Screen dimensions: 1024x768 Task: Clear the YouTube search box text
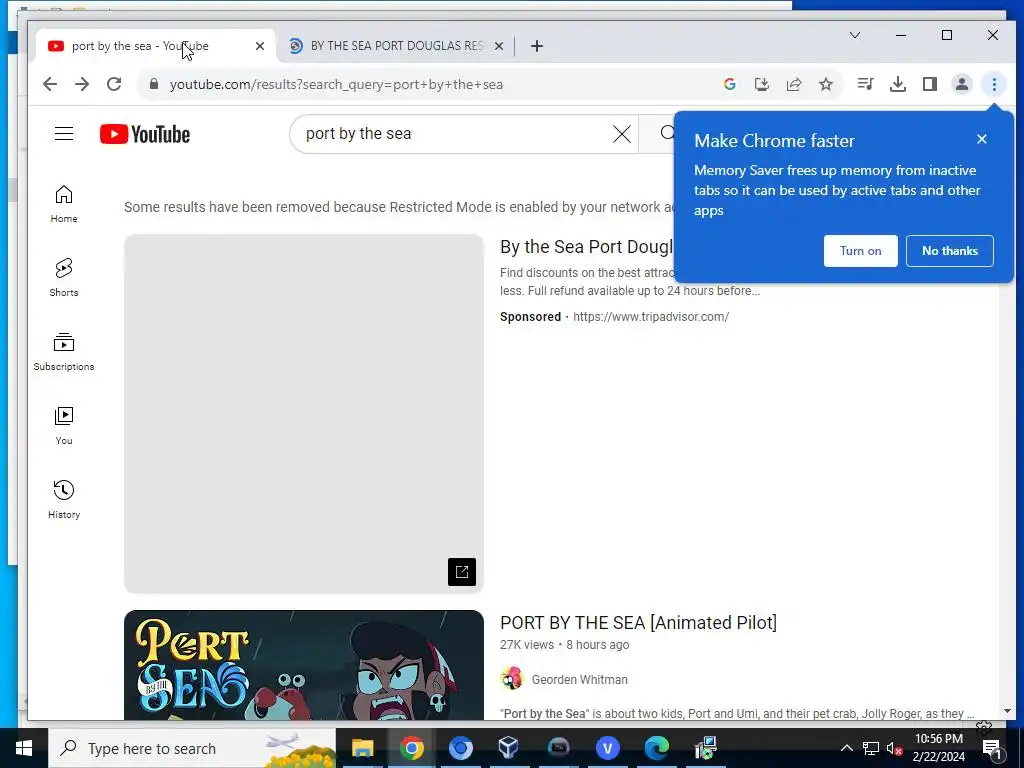[x=622, y=134]
